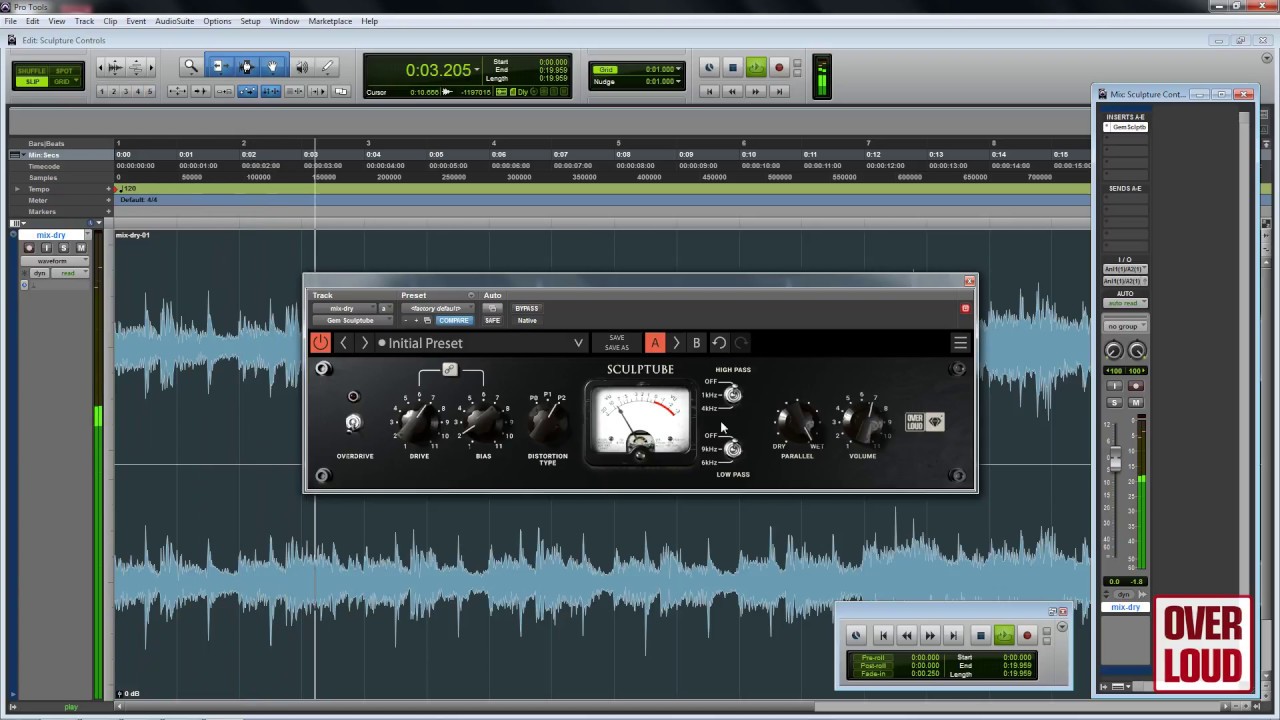This screenshot has height=720, width=1280.
Task: Click the Bias knob
Action: click(484, 423)
